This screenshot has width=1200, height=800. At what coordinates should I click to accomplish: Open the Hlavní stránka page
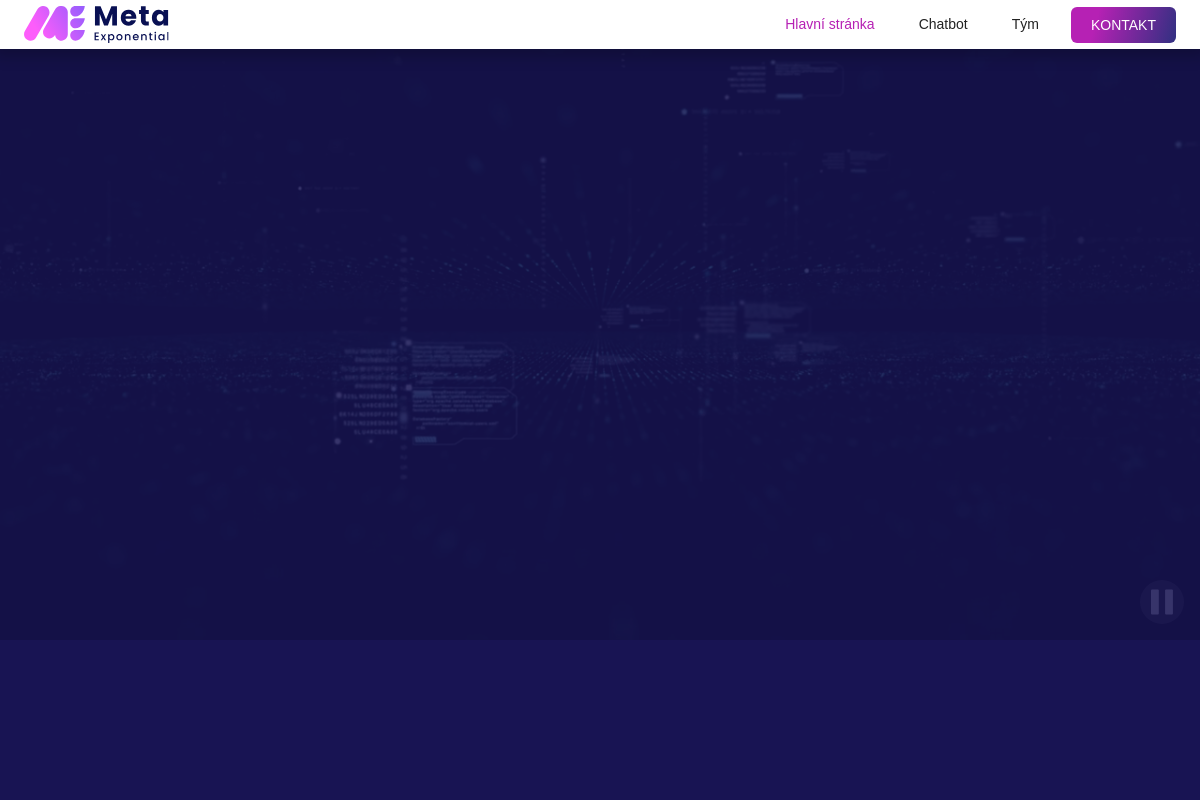coord(829,24)
